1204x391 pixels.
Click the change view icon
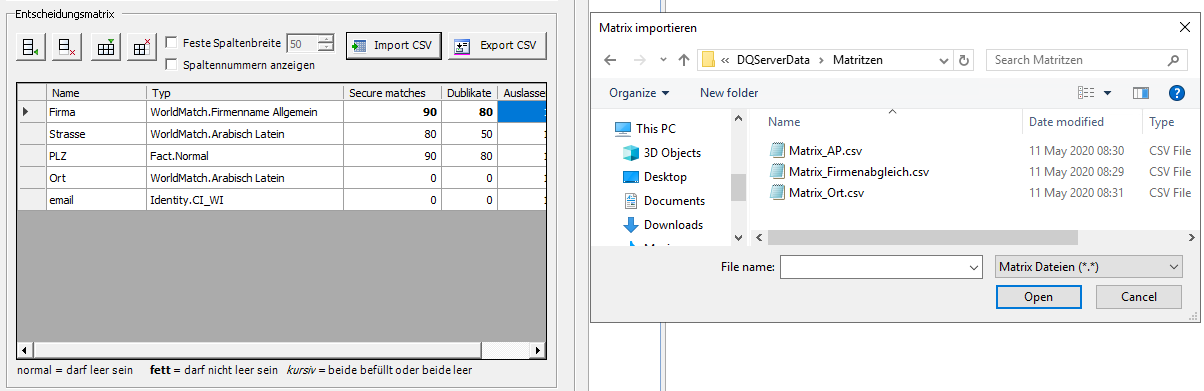1086,93
